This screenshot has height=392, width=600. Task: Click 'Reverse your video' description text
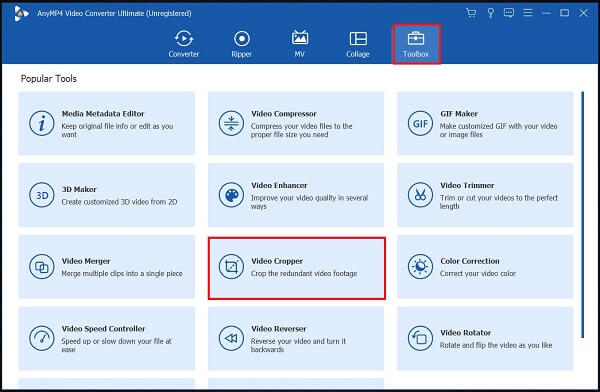tap(298, 345)
